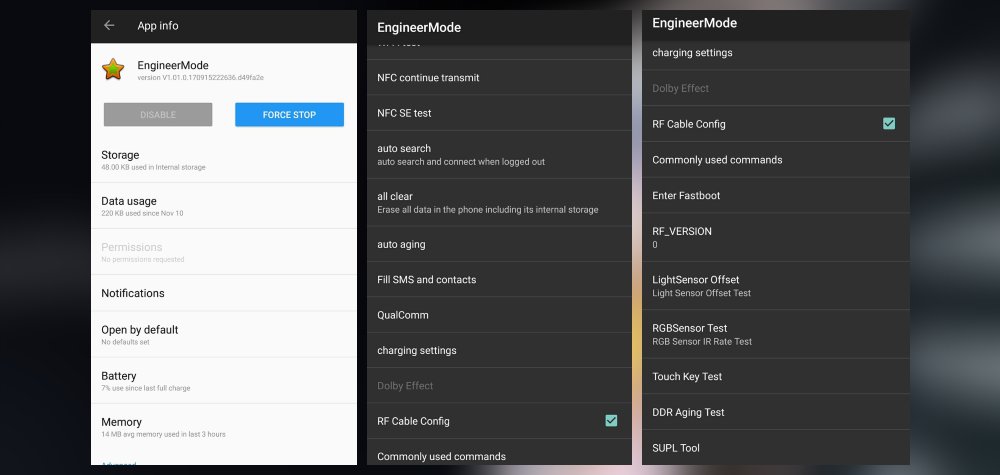Select Fill SMS and contacts
Screen dimensions: 1000x475
(499, 279)
